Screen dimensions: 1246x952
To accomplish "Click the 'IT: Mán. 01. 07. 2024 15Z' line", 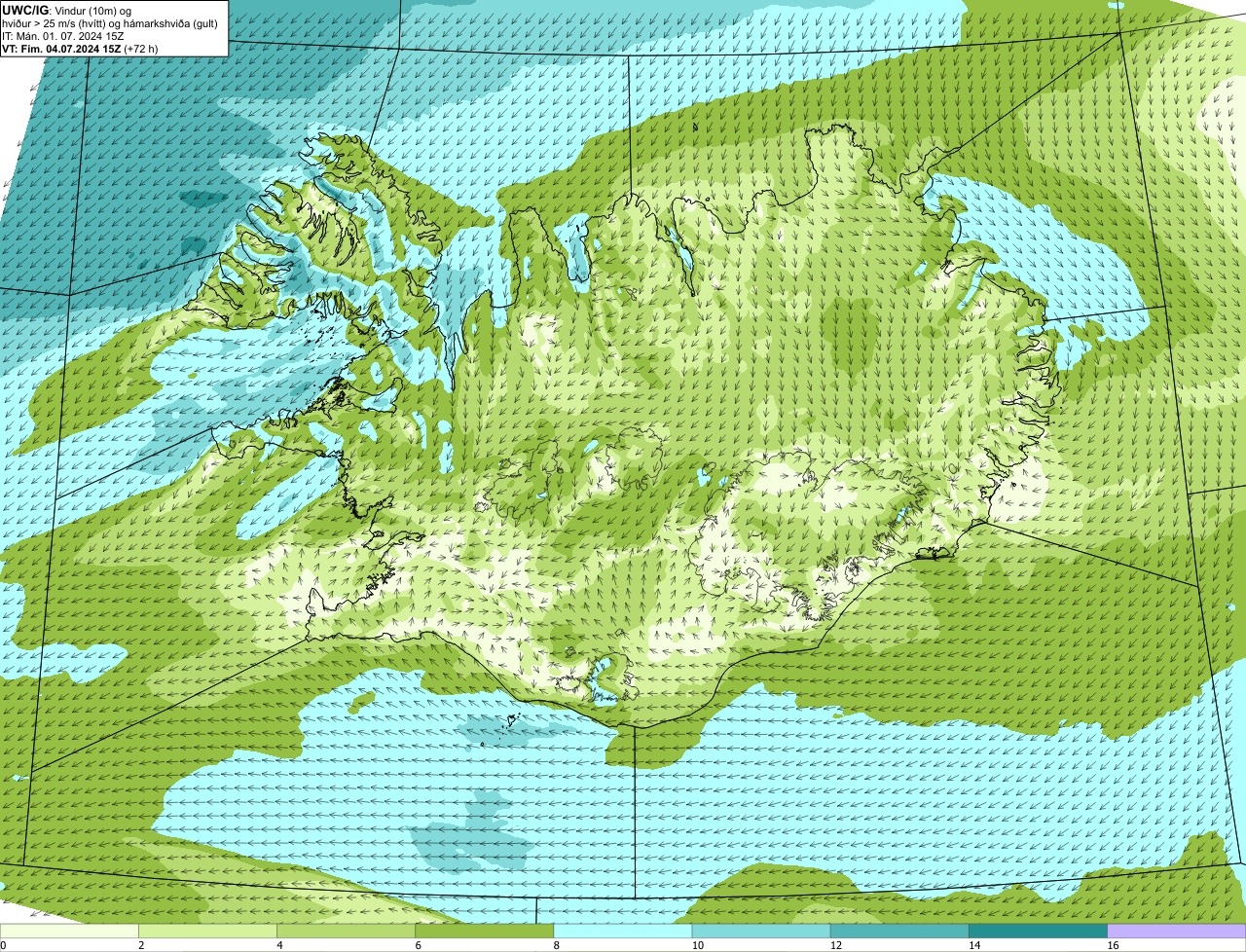I will tap(63, 35).
